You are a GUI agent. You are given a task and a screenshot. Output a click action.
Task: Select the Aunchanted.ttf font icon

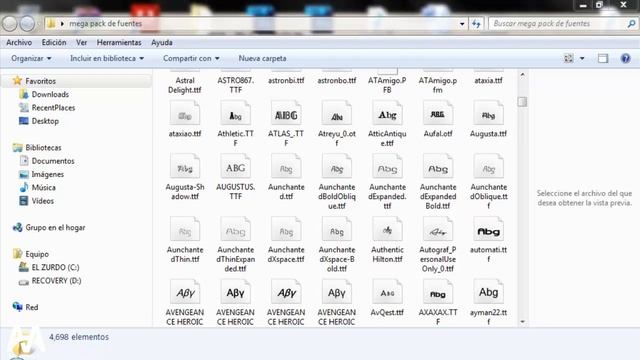tap(286, 167)
